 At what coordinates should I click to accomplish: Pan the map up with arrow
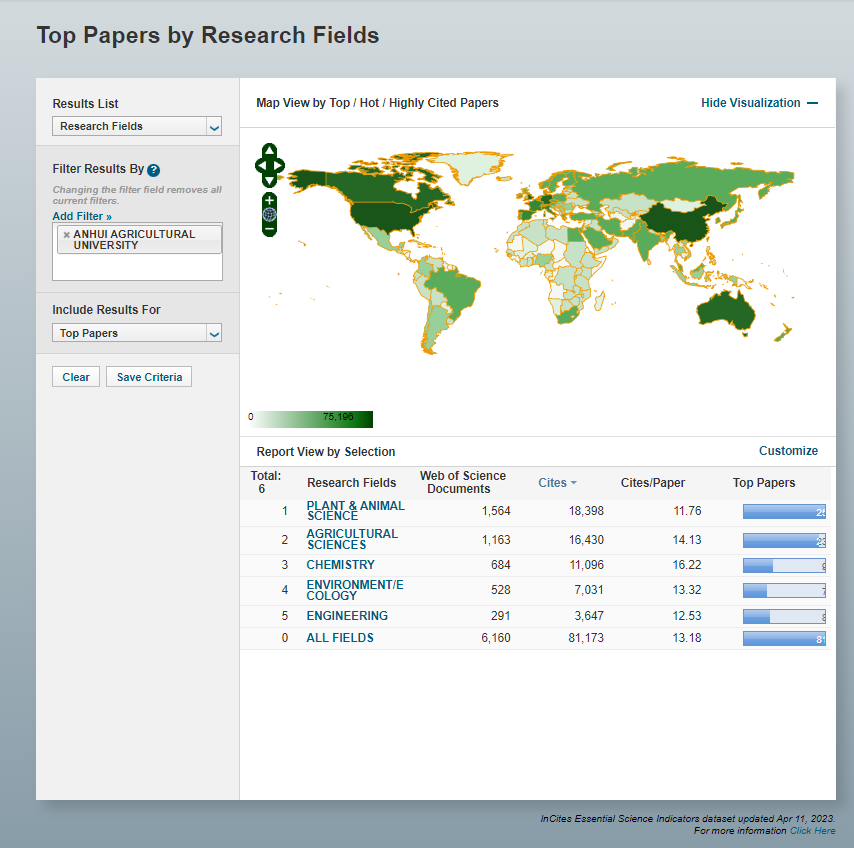[270, 152]
